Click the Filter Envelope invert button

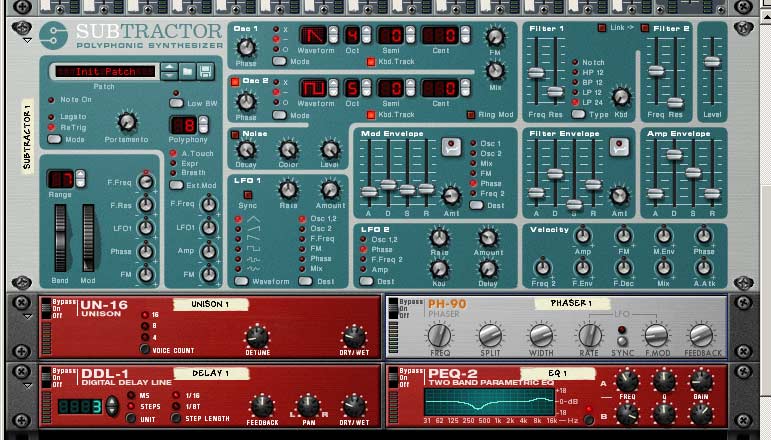[x=619, y=147]
